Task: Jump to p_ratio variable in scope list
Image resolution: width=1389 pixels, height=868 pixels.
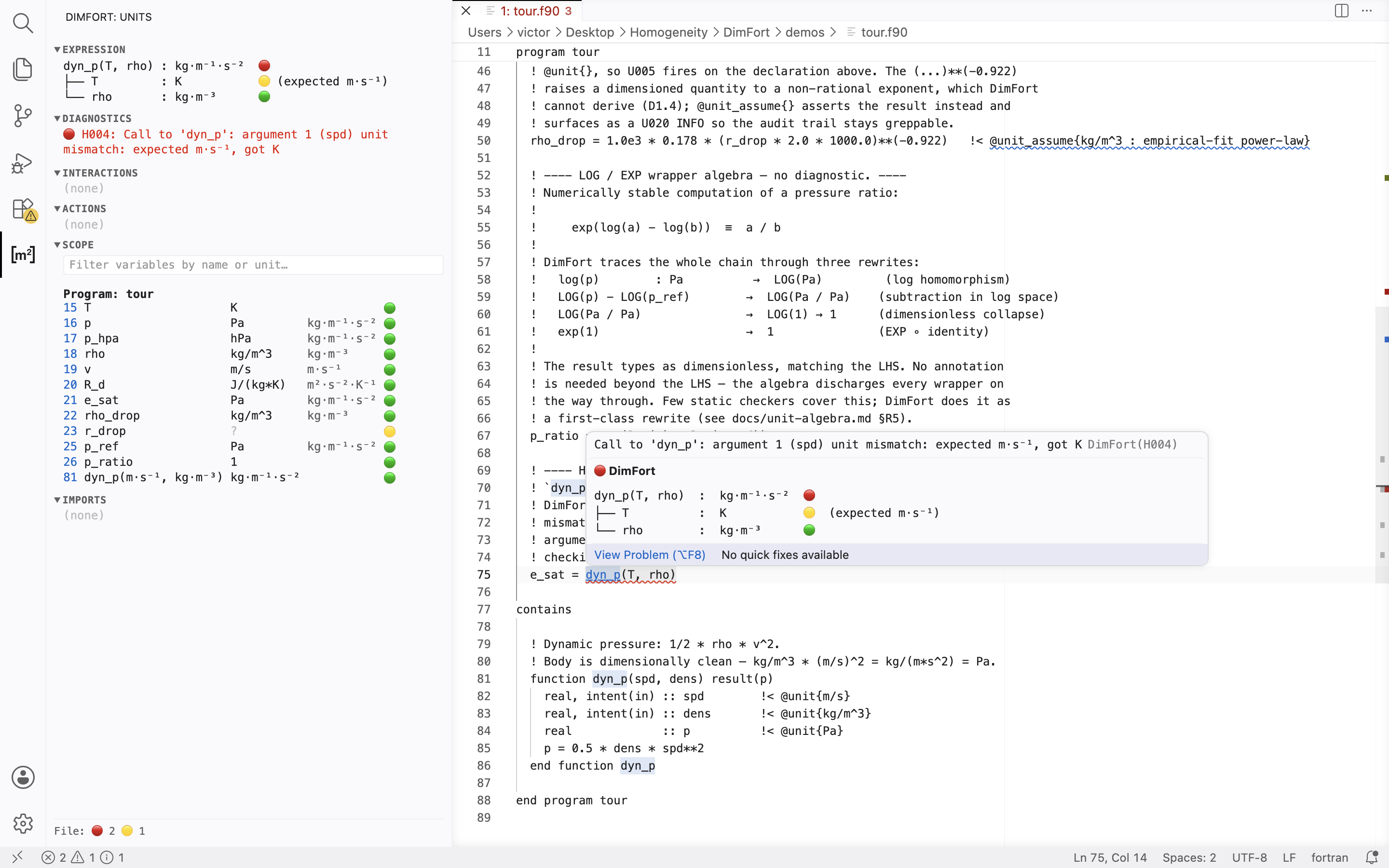Action: tap(230, 462)
